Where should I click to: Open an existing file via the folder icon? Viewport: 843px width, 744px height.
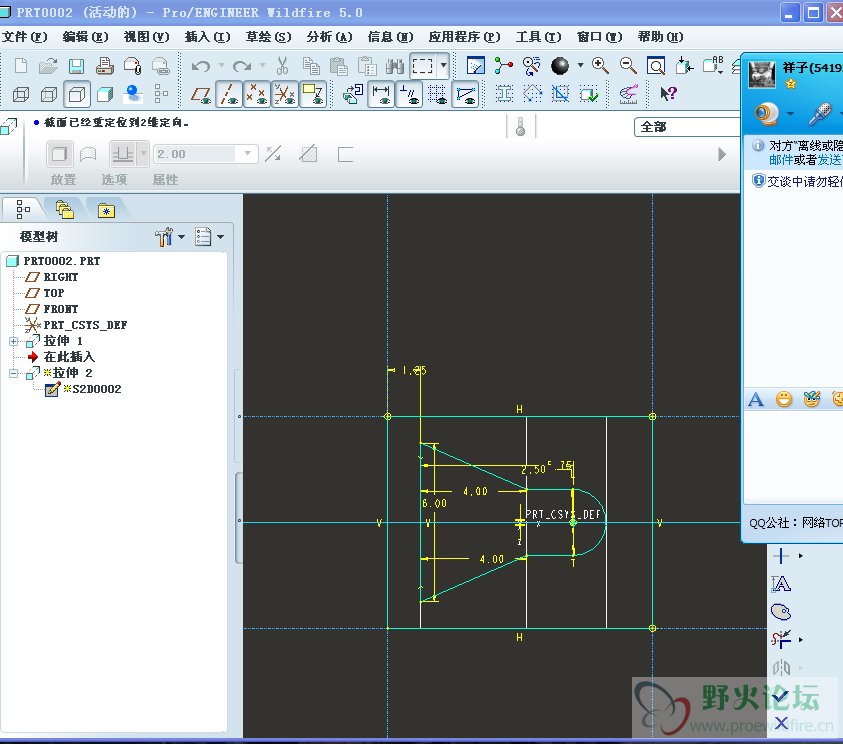point(48,66)
